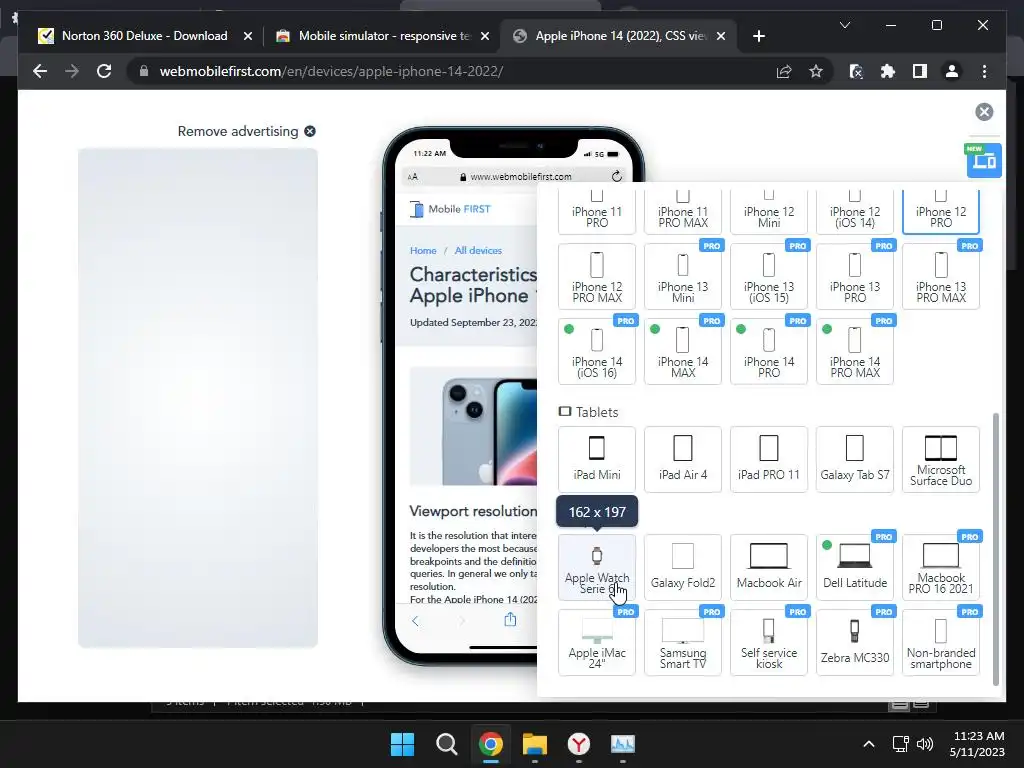Pick the iPhone 13 Mini device

click(x=683, y=276)
